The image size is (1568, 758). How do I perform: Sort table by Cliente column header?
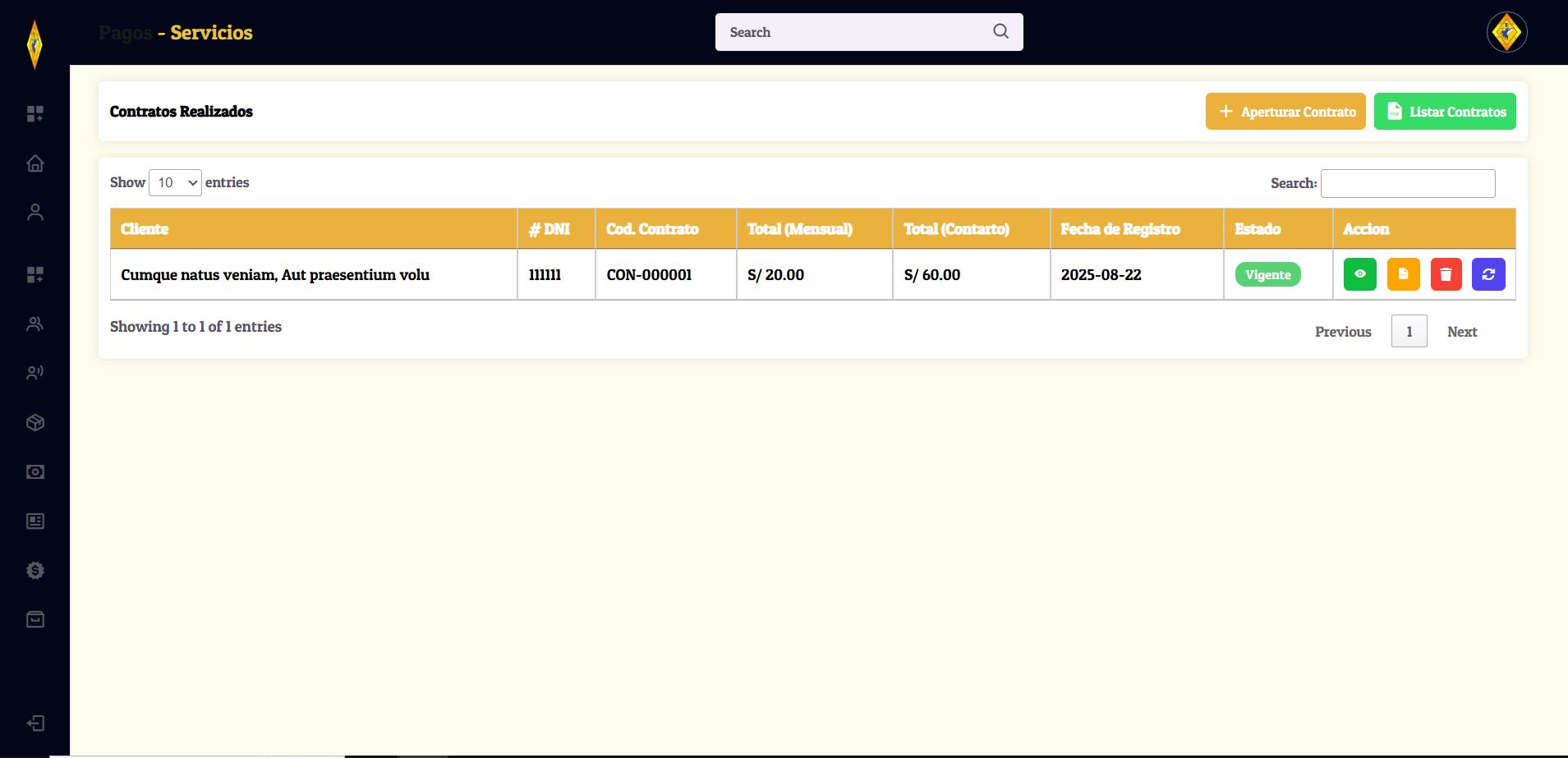coord(313,229)
